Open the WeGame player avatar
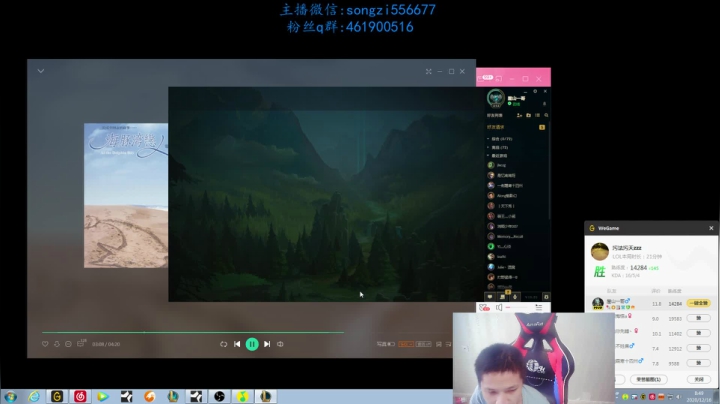 pyautogui.click(x=600, y=252)
